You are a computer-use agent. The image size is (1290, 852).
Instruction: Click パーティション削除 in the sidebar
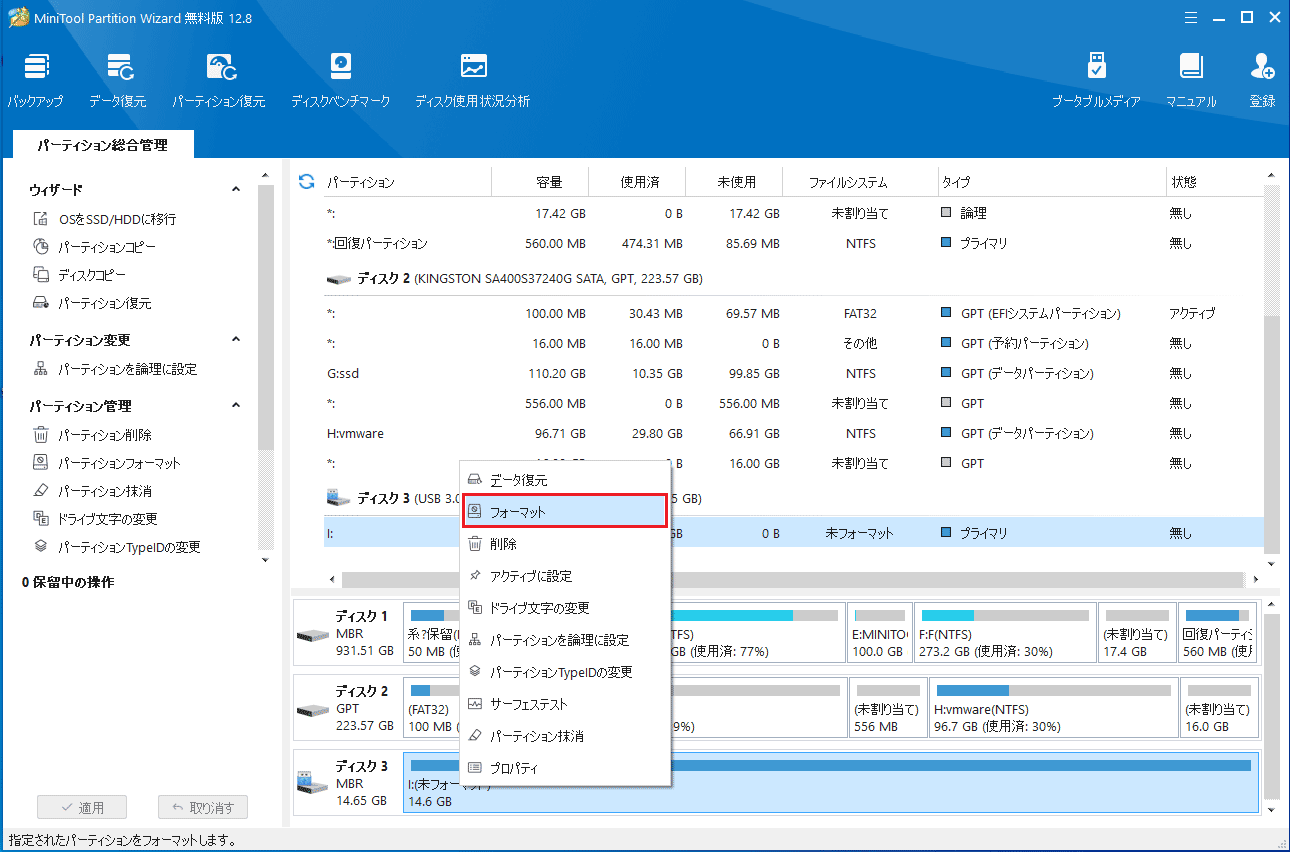[93, 435]
